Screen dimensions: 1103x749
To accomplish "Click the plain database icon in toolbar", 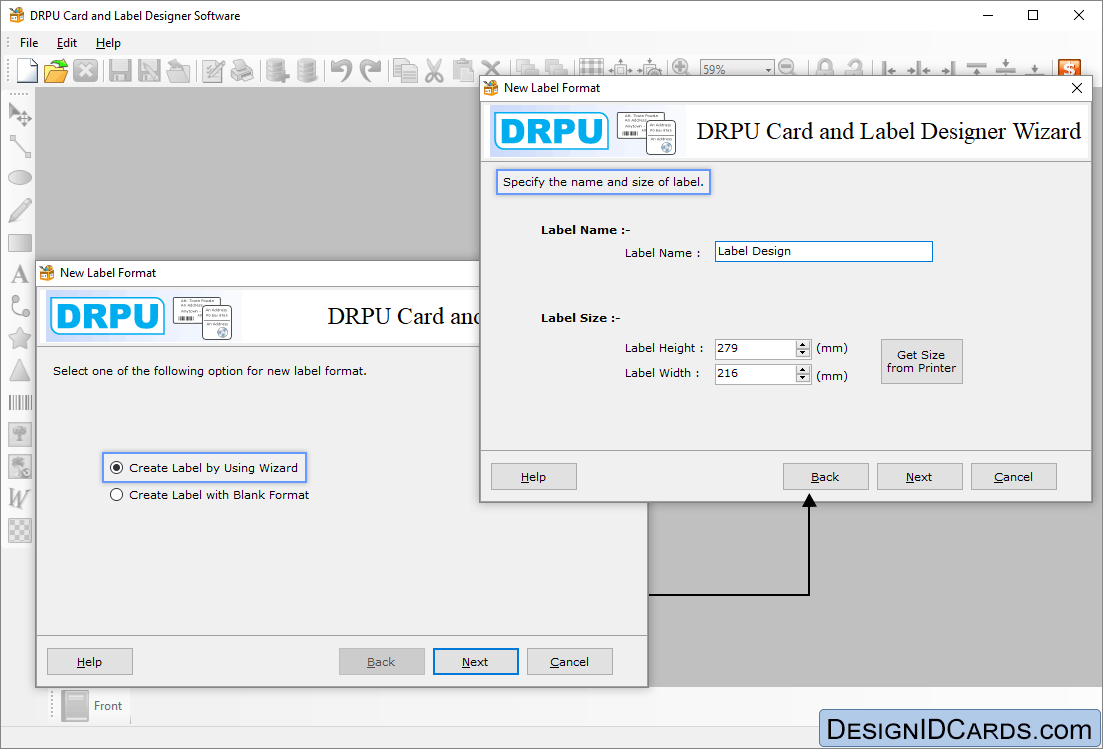I will coord(307,70).
